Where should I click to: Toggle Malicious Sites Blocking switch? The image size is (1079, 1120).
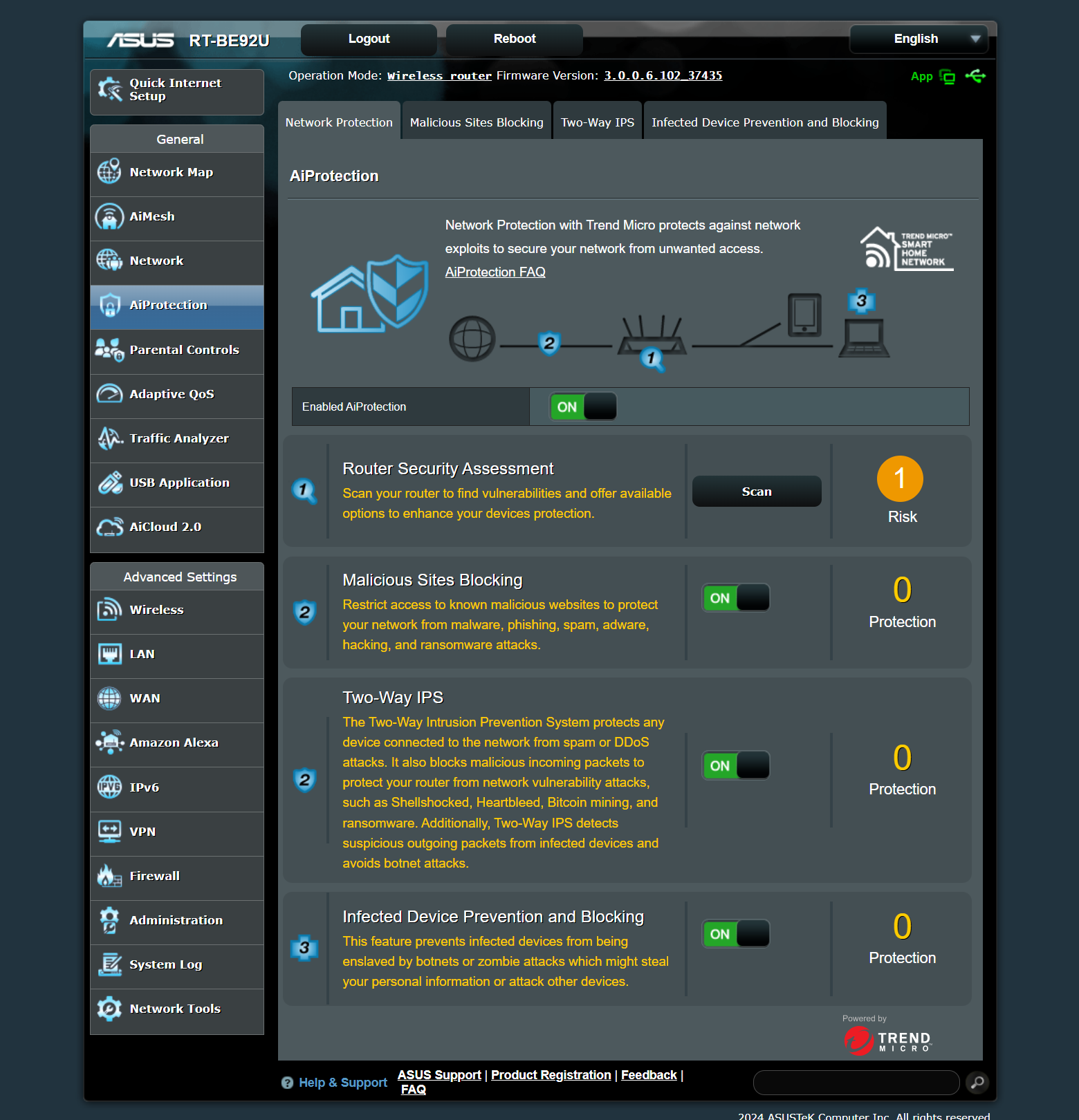pyautogui.click(x=736, y=598)
